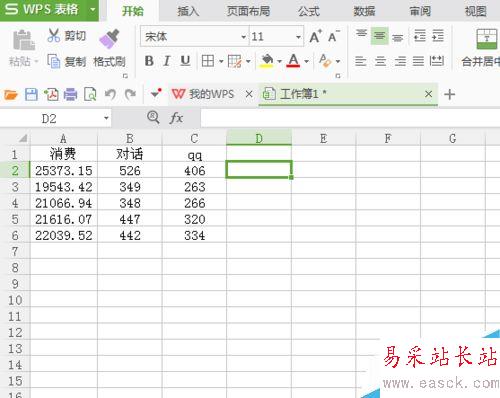The width and height of the screenshot is (500, 398).
Task: Expand quick access toolbar customization arrow
Action: (156, 93)
